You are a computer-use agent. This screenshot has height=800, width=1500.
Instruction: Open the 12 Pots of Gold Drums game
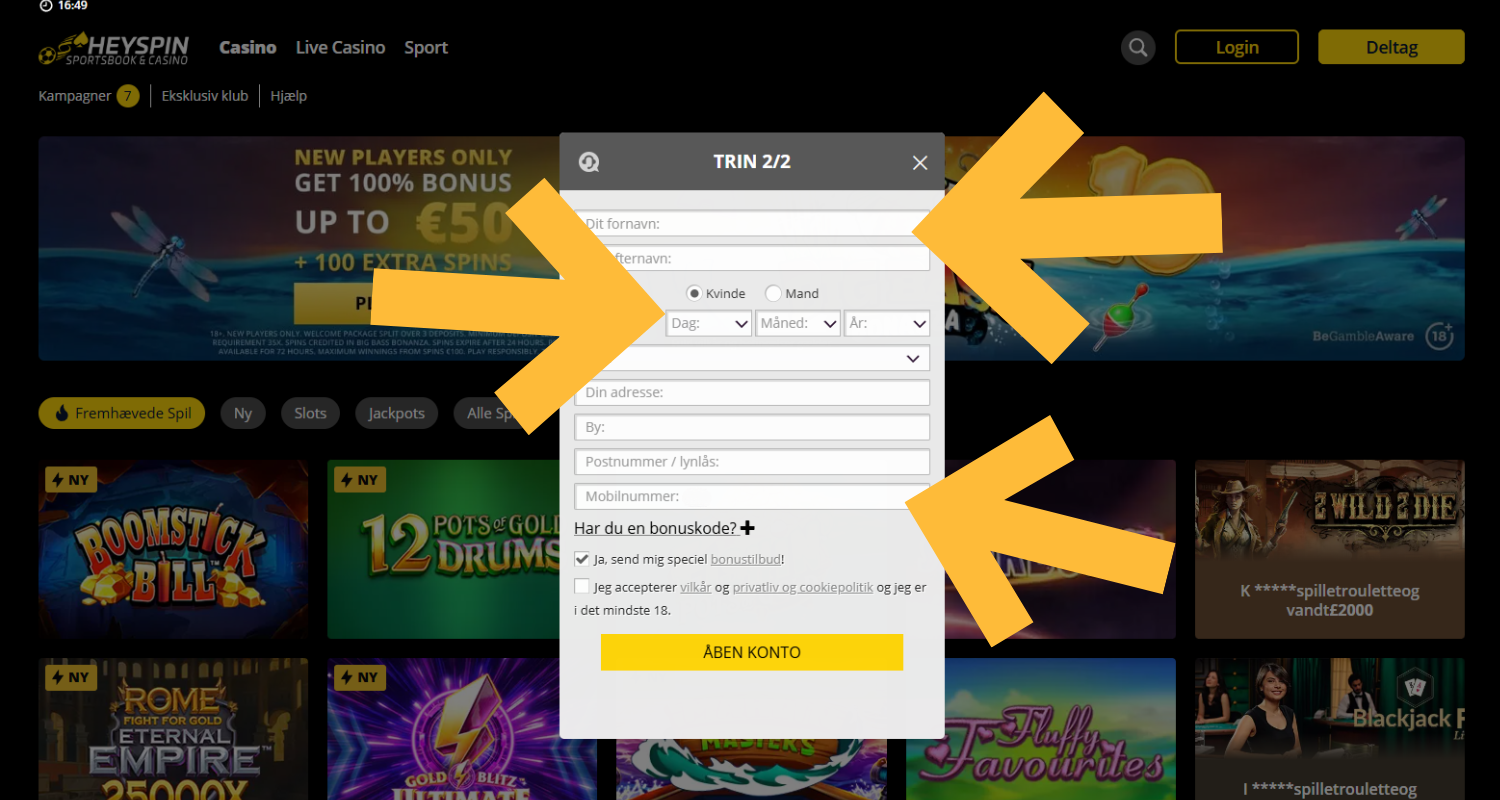point(443,549)
